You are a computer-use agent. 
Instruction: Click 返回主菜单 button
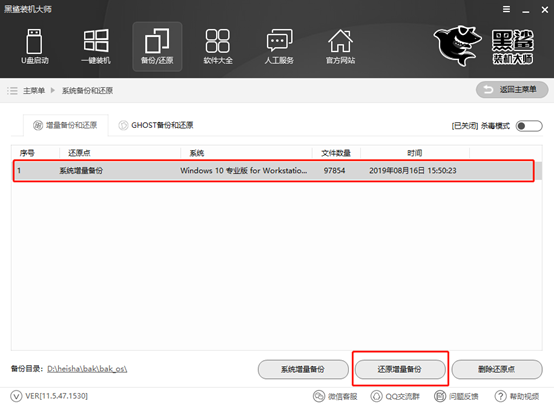[x=512, y=90]
